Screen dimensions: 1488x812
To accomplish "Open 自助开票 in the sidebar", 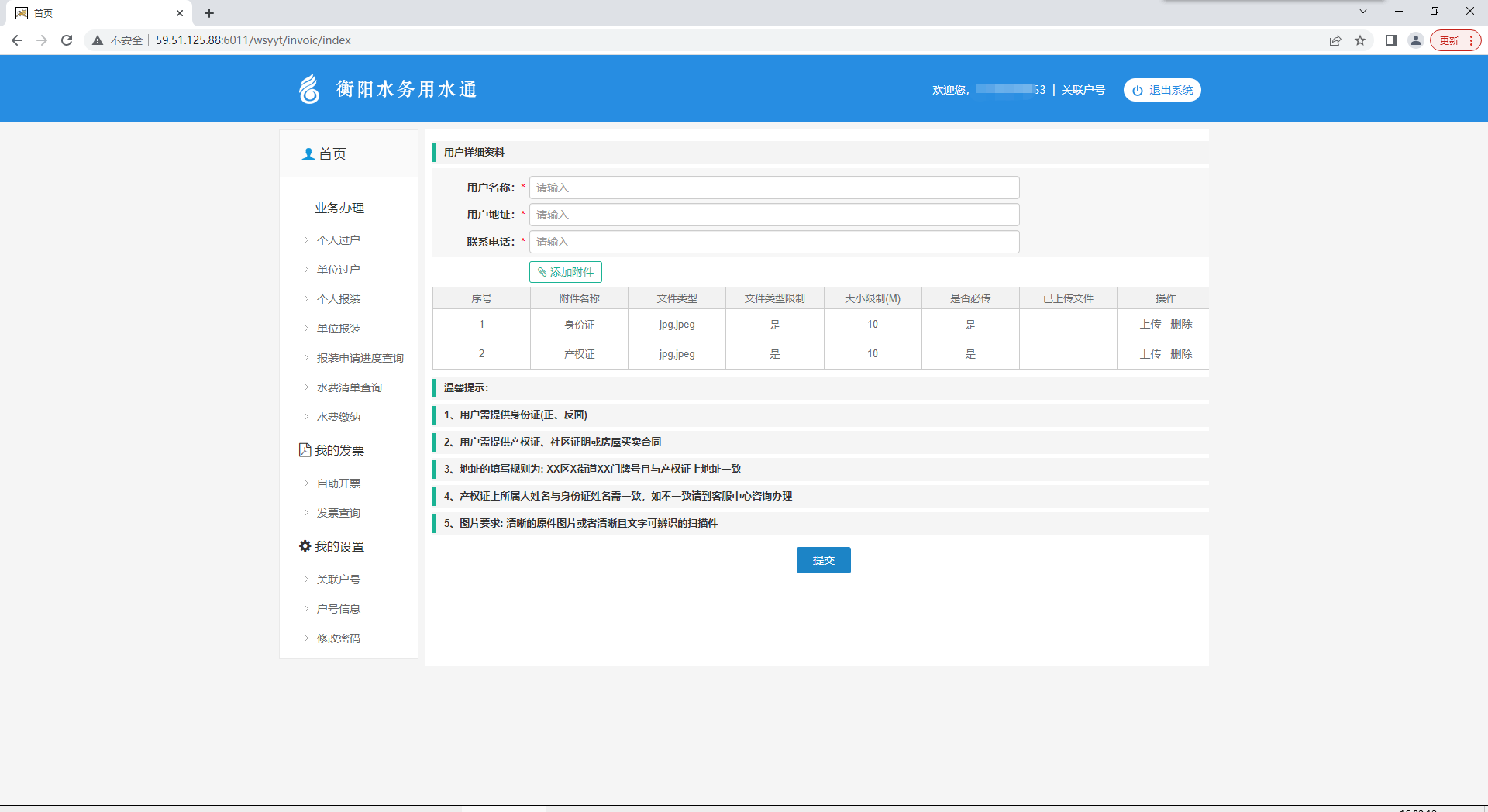I will click(x=338, y=483).
